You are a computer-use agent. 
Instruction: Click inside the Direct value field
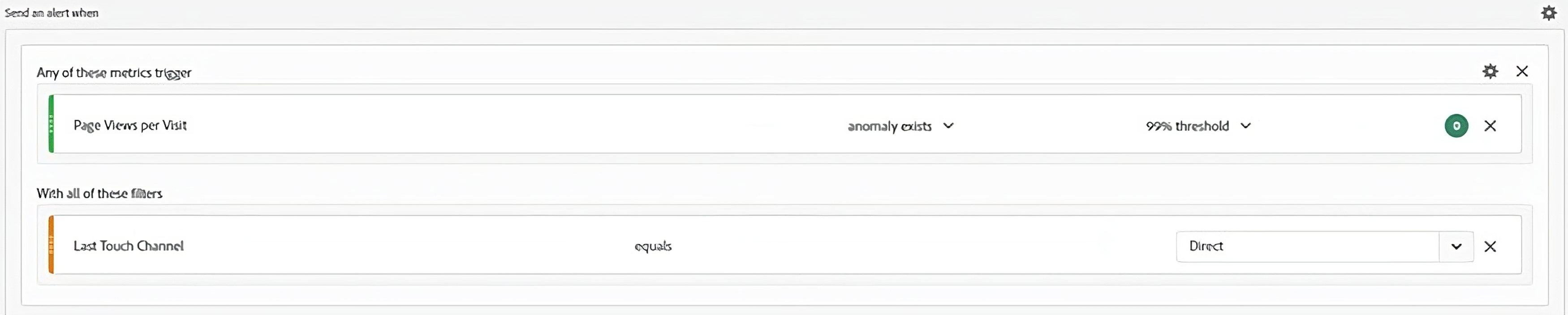[1278, 246]
